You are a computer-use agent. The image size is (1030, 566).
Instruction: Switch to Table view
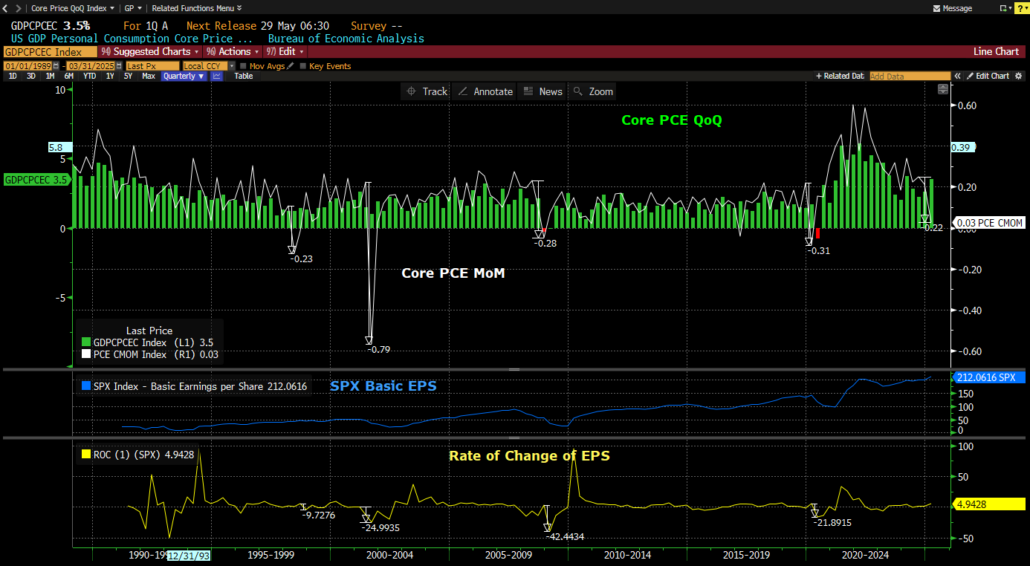[x=244, y=76]
